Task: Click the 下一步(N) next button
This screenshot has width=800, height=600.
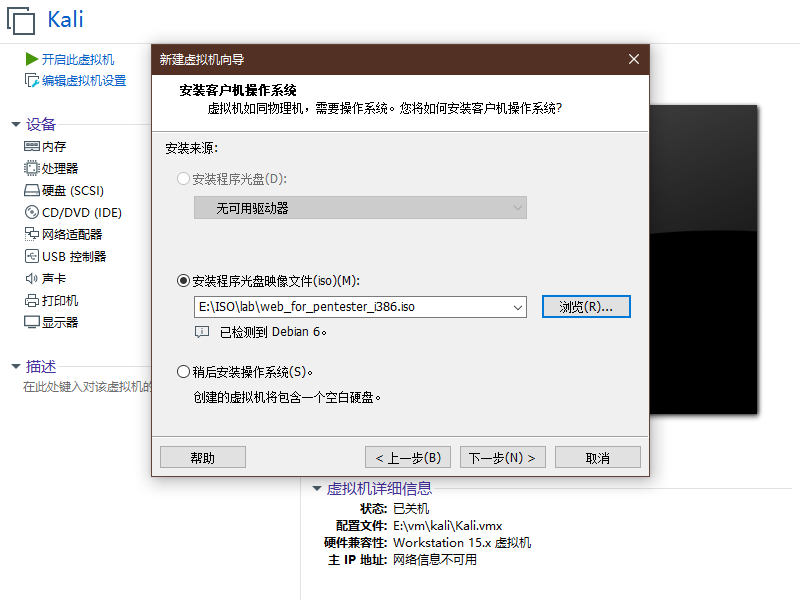Action: pos(503,457)
